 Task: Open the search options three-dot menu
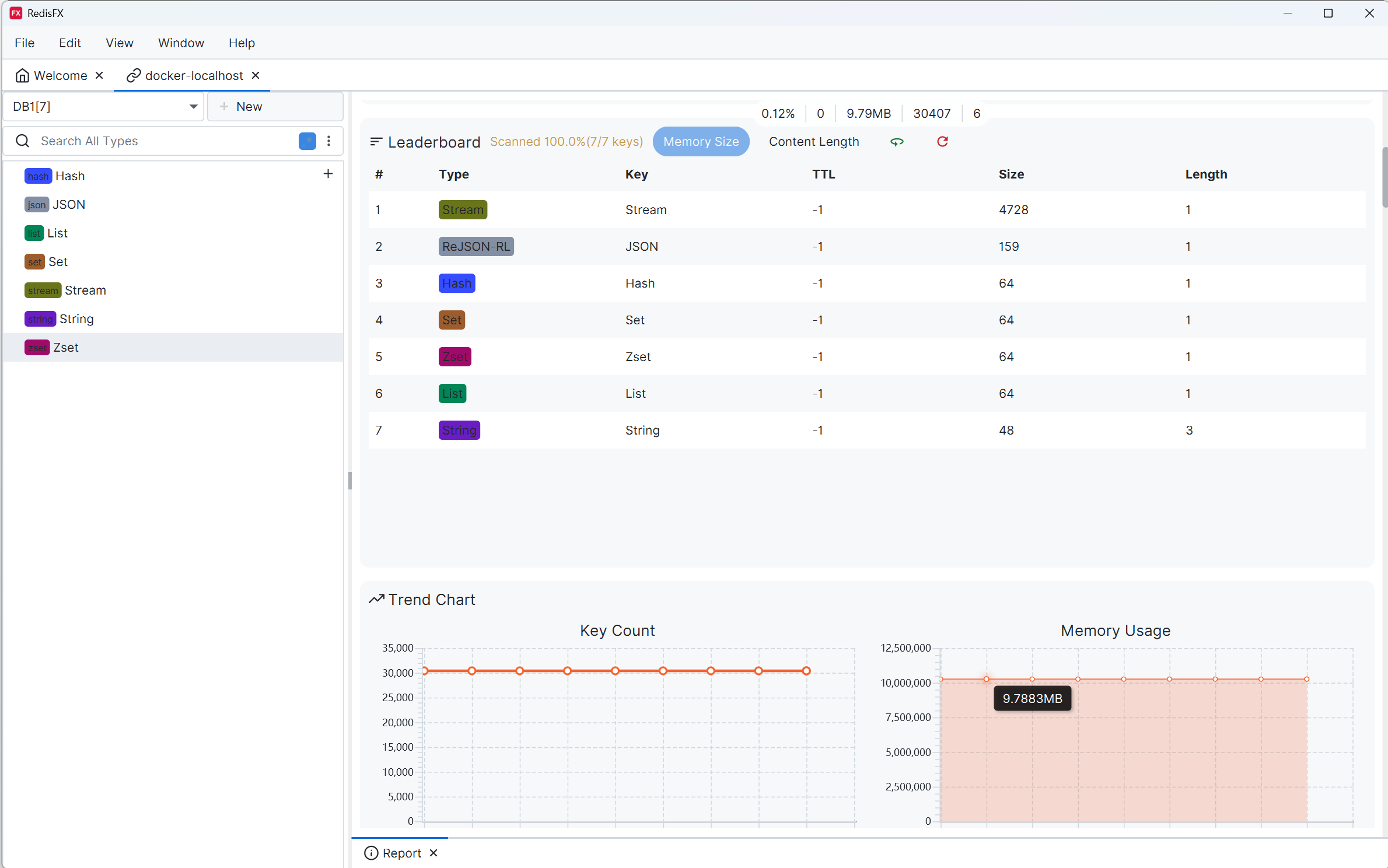(329, 141)
